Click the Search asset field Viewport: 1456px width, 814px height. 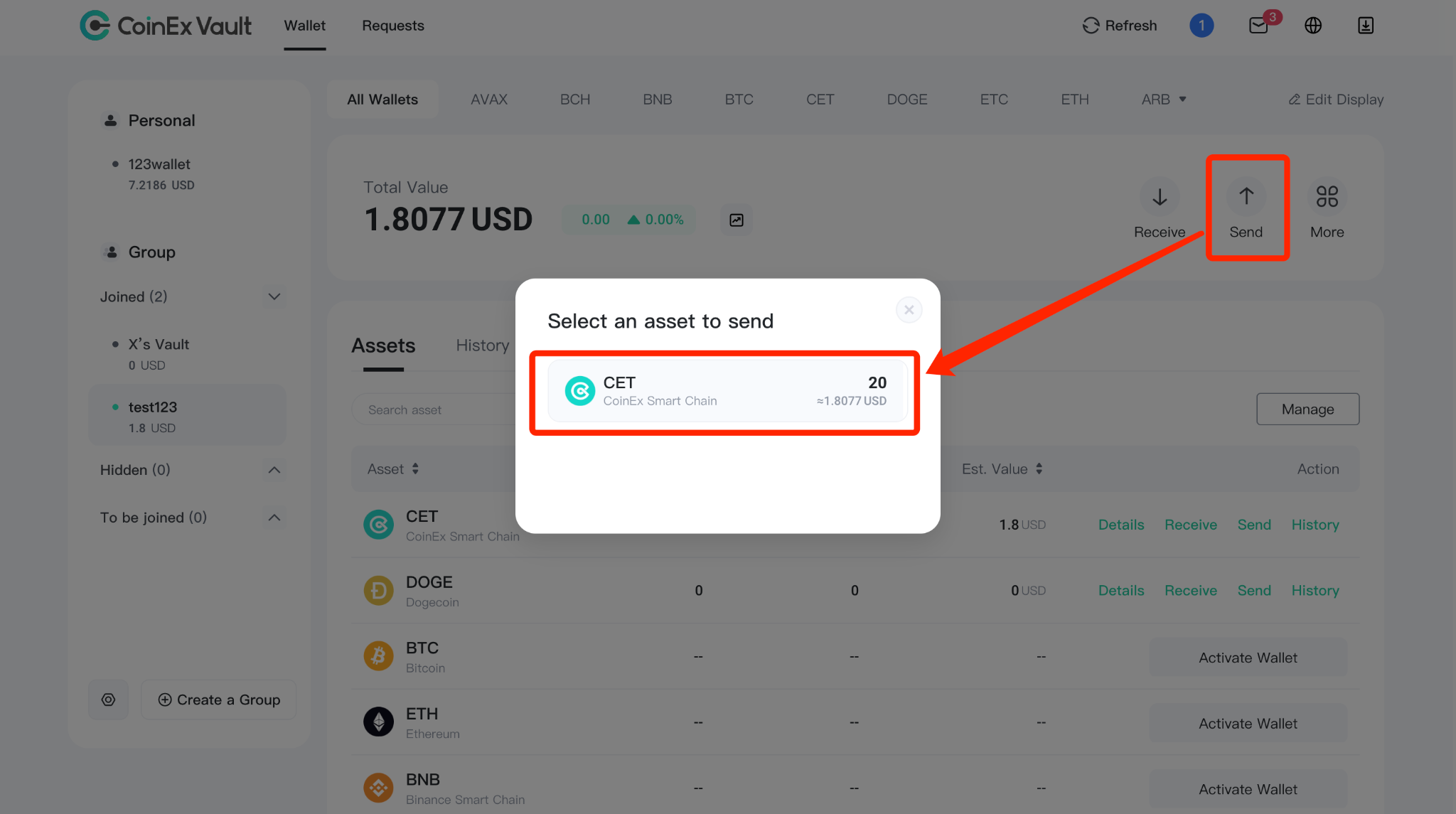pyautogui.click(x=434, y=409)
